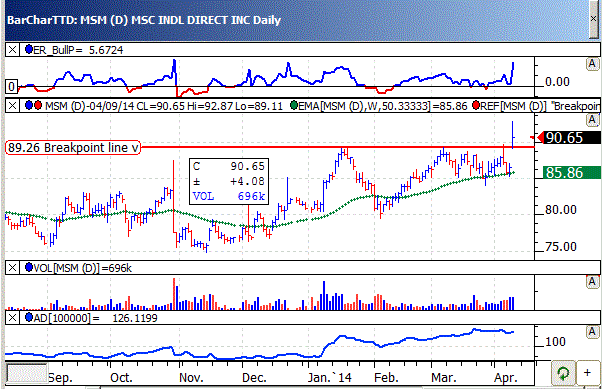602x389 pixels.
Task: Click the AD[100000]= 126.1199 label
Action: 96,318
